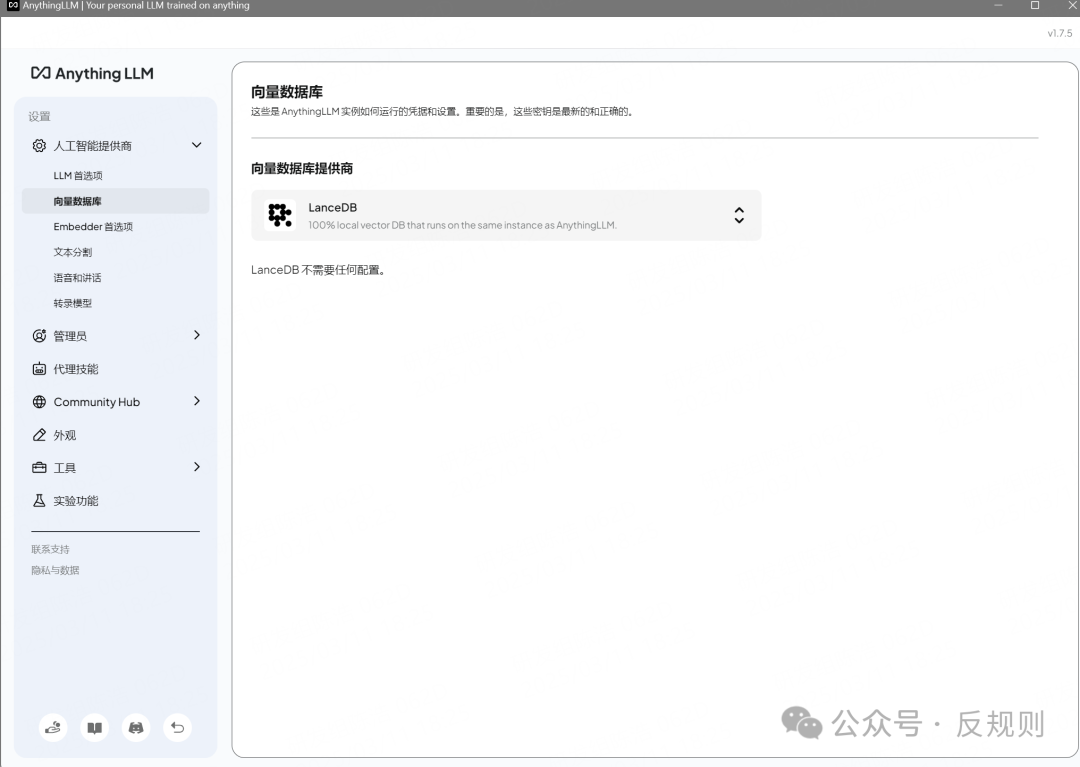1080x767 pixels.
Task: Click the v1.7.5 version text
Action: pyautogui.click(x=1059, y=33)
